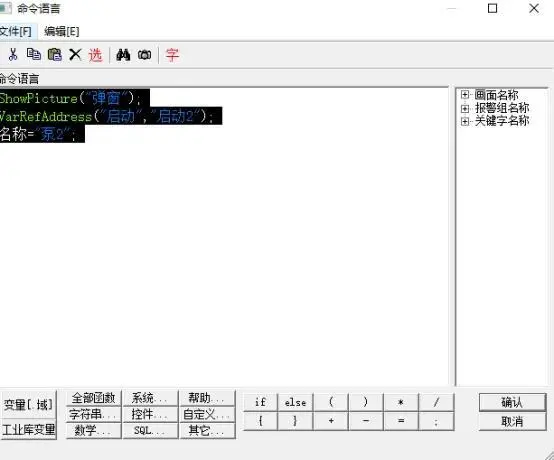Image resolution: width=554 pixels, height=460 pixels.
Task: Insert the if keyword
Action: (x=260, y=402)
